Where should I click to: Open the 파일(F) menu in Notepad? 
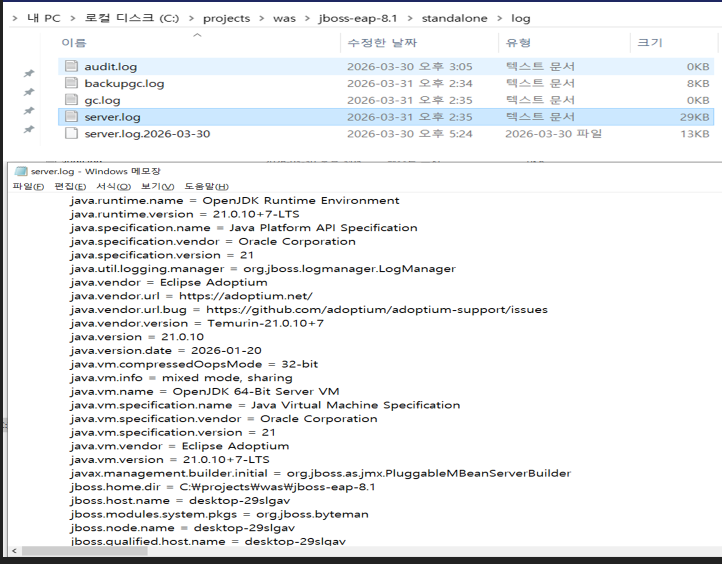click(x=28, y=186)
